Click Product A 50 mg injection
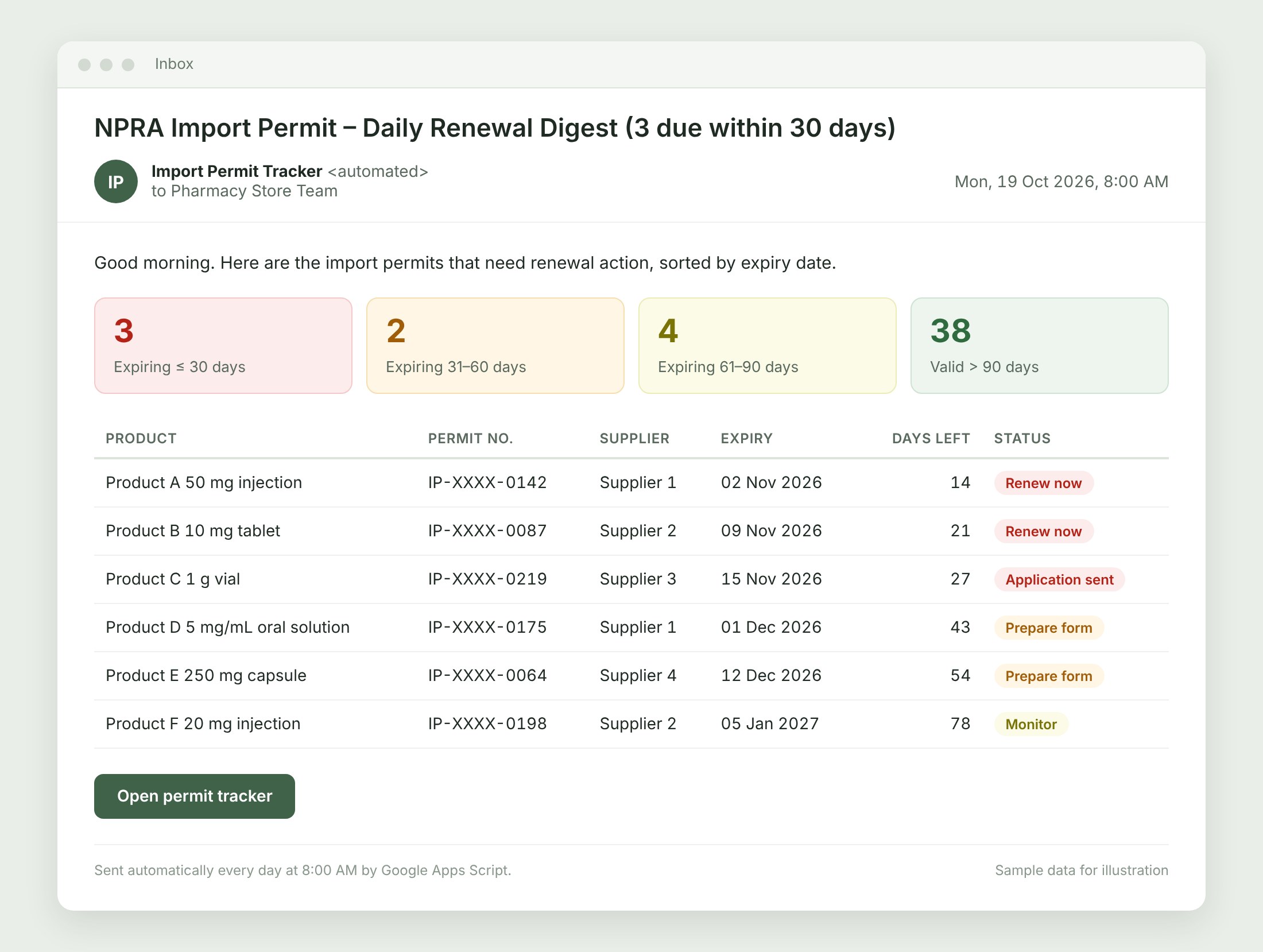This screenshot has width=1263, height=952. 204,482
